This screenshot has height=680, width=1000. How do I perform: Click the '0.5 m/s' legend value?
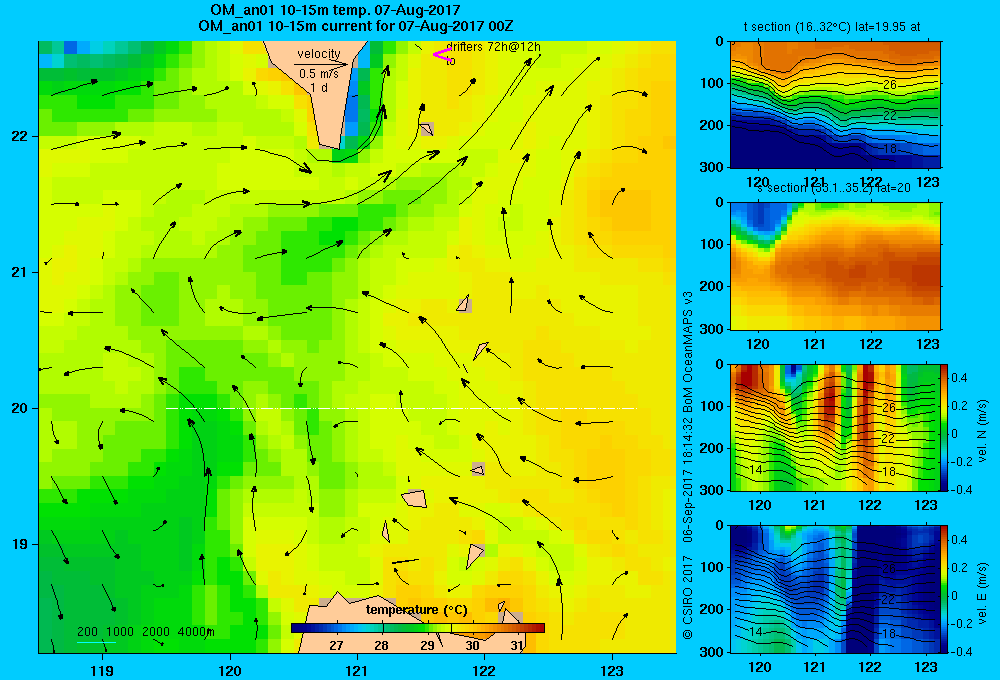pos(319,74)
